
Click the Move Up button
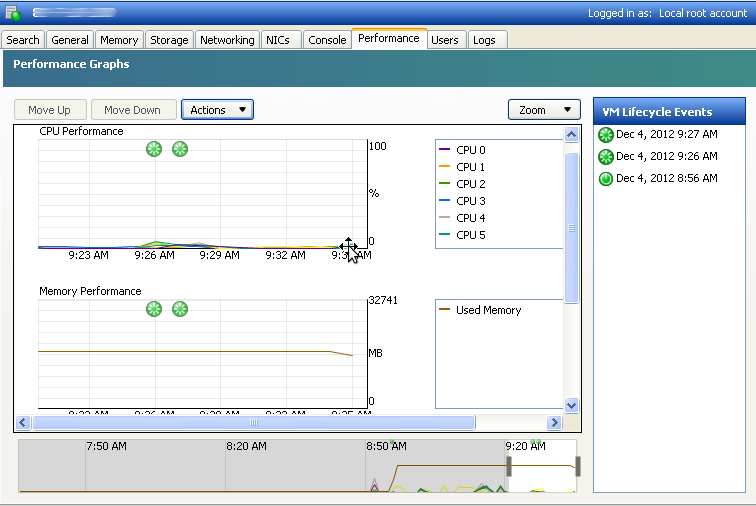click(x=50, y=110)
